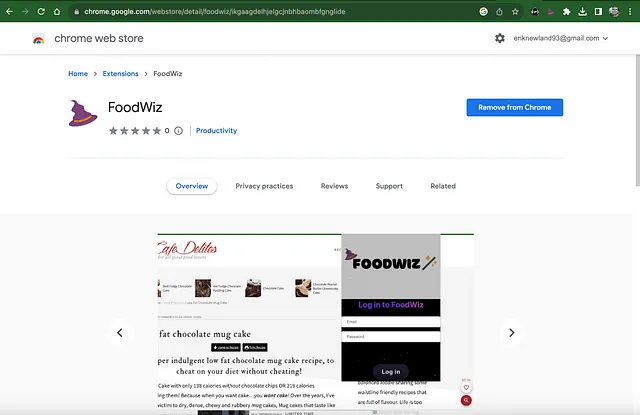Open Chrome Web Store settings gear
The width and height of the screenshot is (640, 415).
(x=500, y=38)
